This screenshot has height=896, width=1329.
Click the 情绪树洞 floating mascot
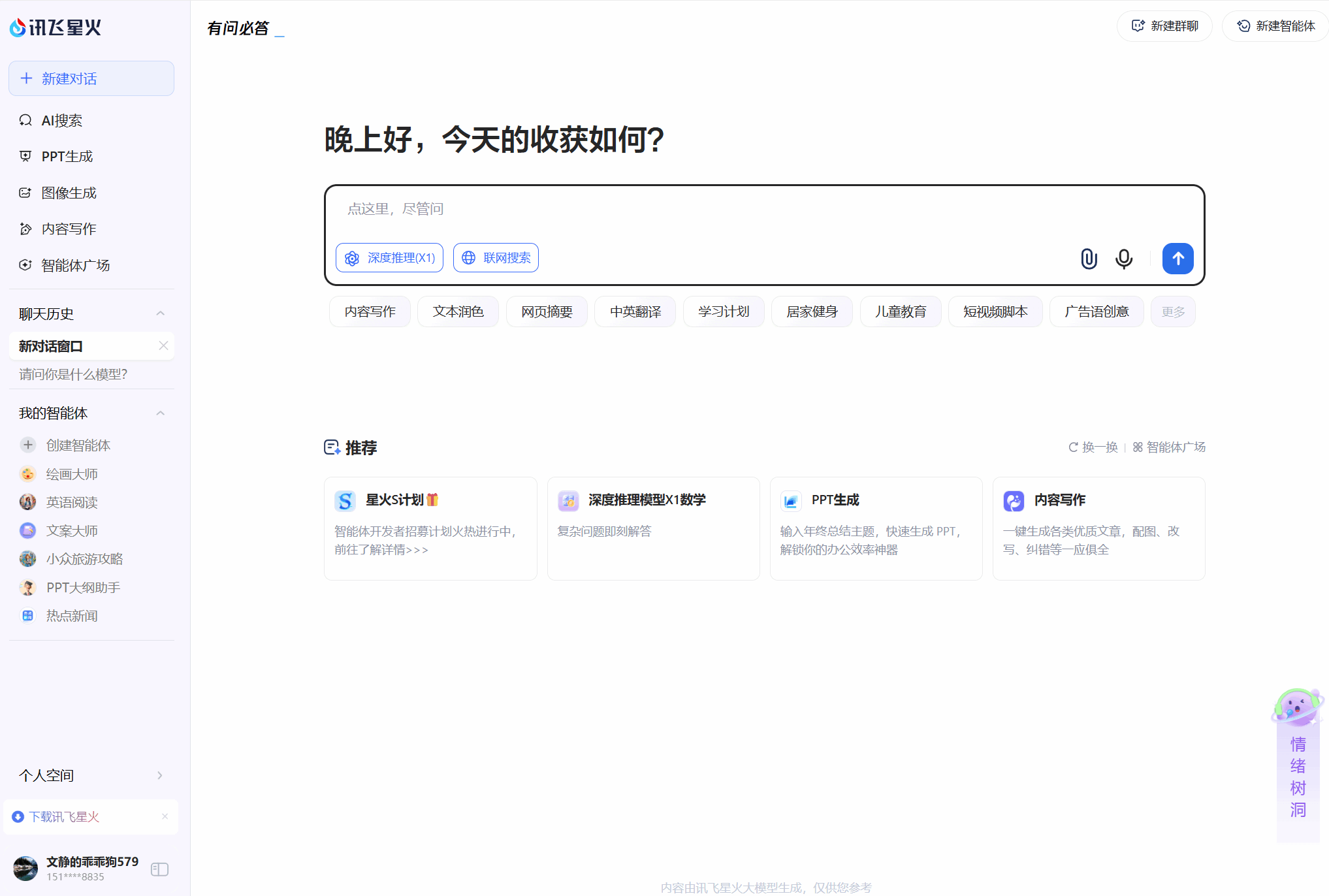[1298, 764]
